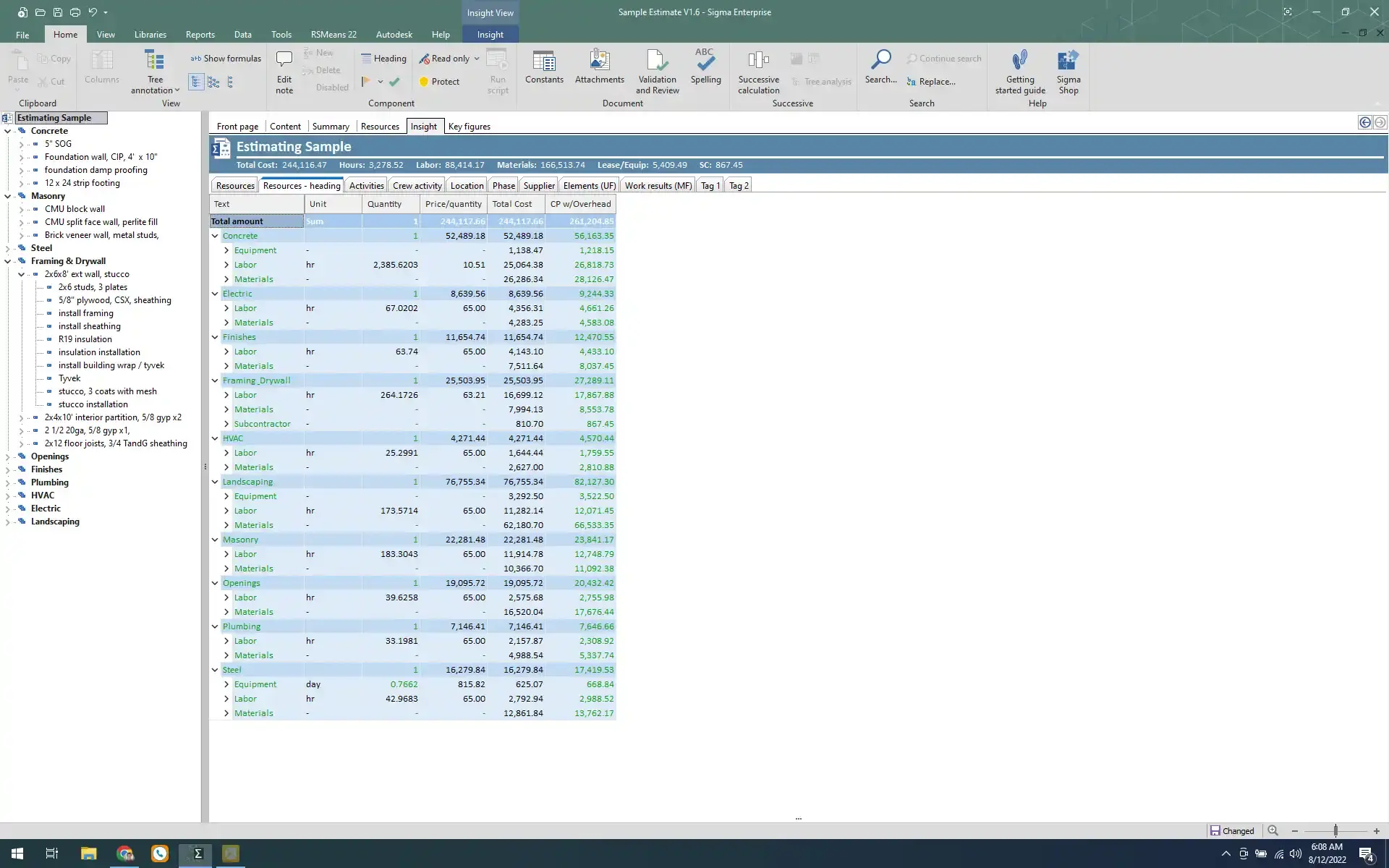
Task: Open the Constants document icon
Action: [543, 62]
